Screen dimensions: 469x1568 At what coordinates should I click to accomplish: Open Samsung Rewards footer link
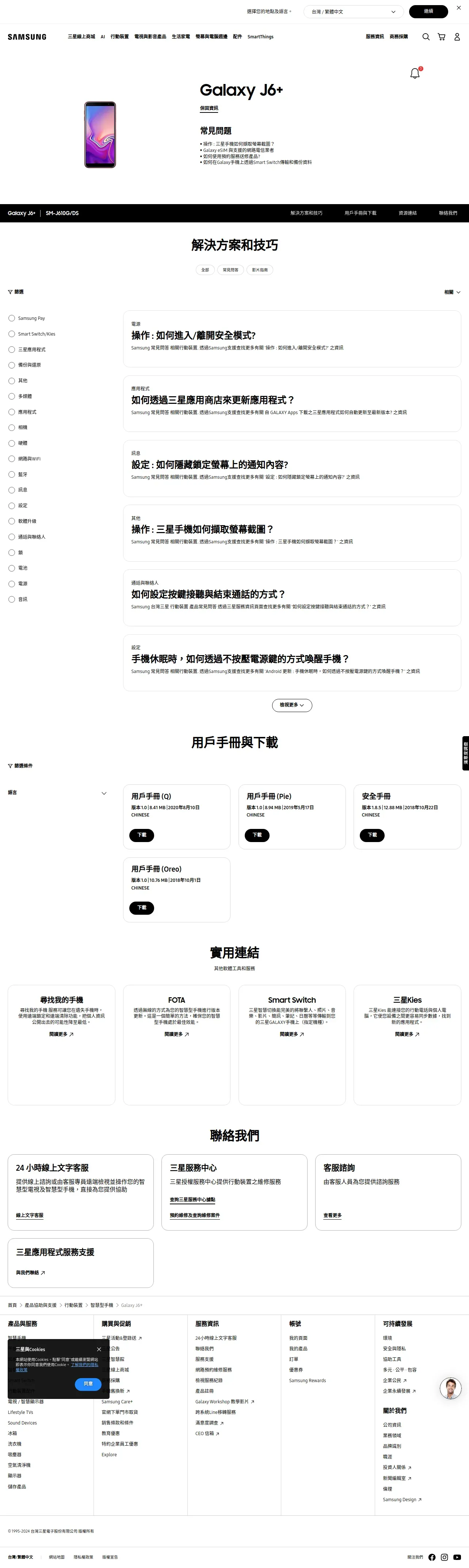[x=307, y=1381]
